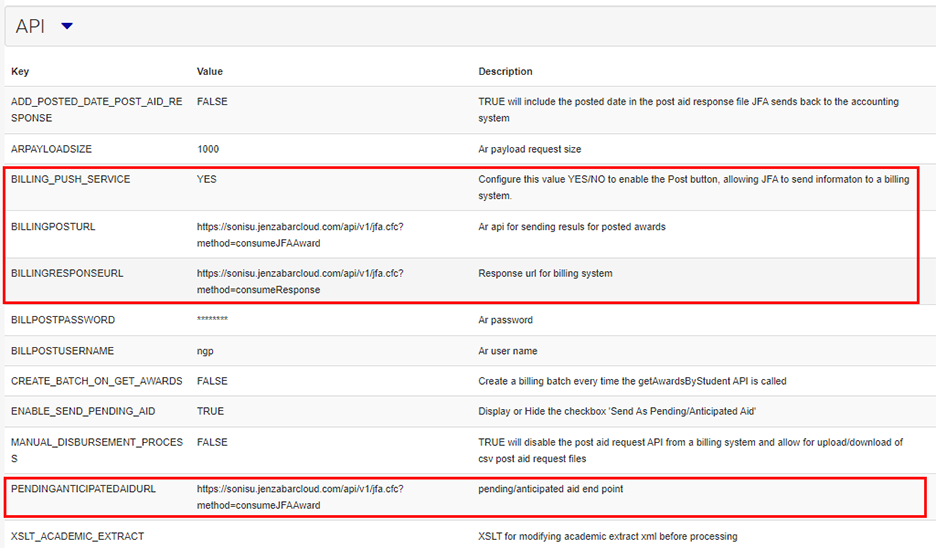Collapse the API section arrow
The image size is (936, 548).
[67, 26]
